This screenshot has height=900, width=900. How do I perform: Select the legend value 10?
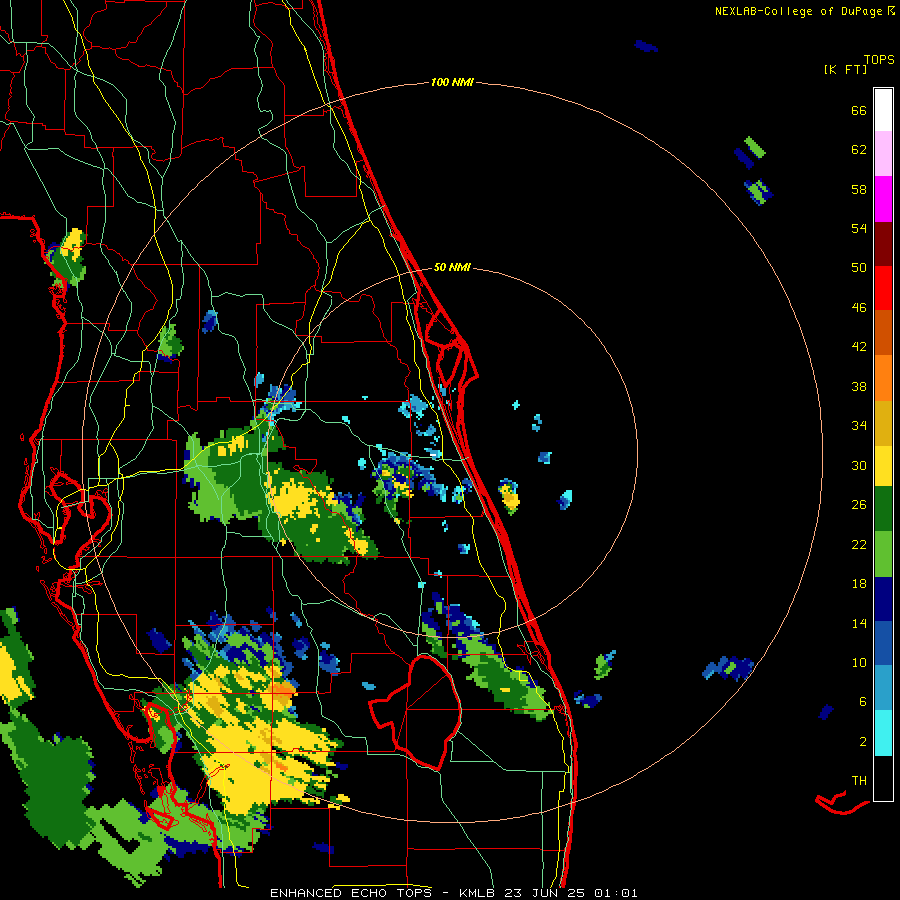point(859,662)
